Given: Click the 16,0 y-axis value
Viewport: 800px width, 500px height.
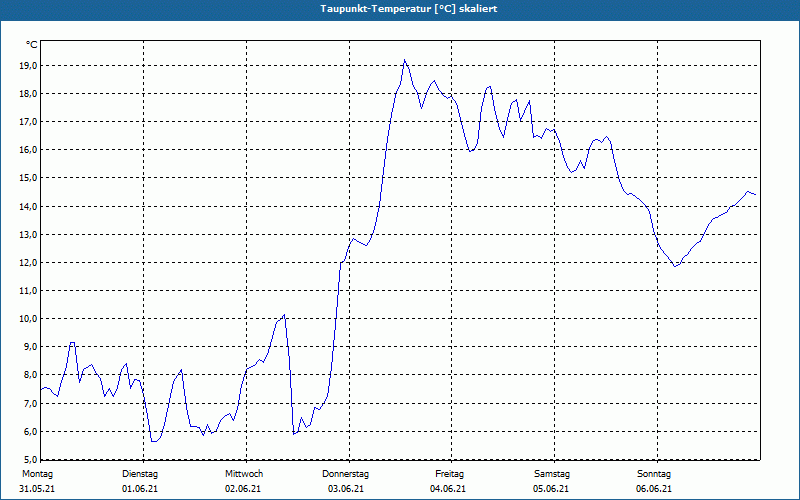Looking at the screenshot, I should tap(28, 150).
